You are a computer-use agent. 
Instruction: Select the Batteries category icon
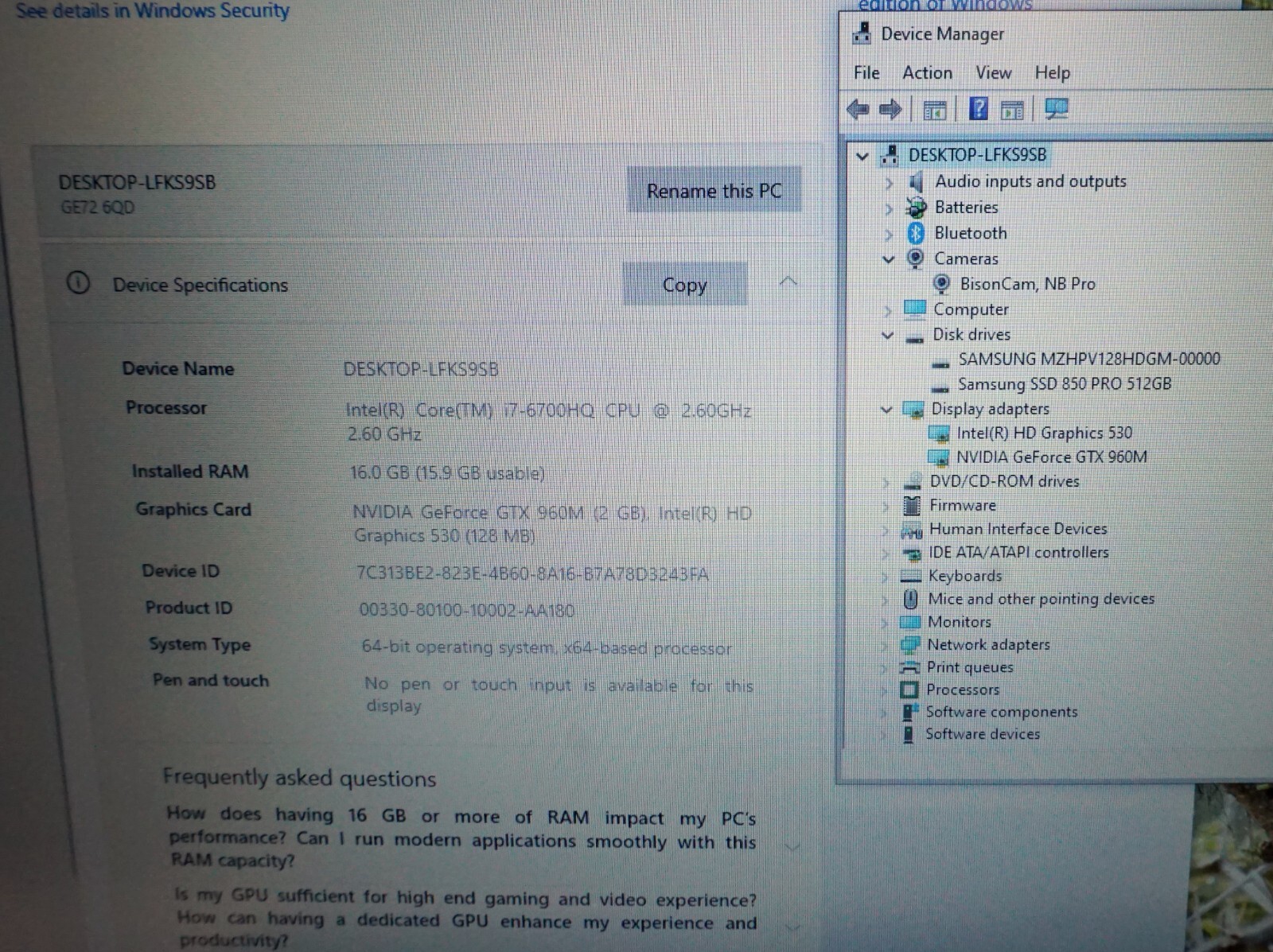click(x=916, y=208)
